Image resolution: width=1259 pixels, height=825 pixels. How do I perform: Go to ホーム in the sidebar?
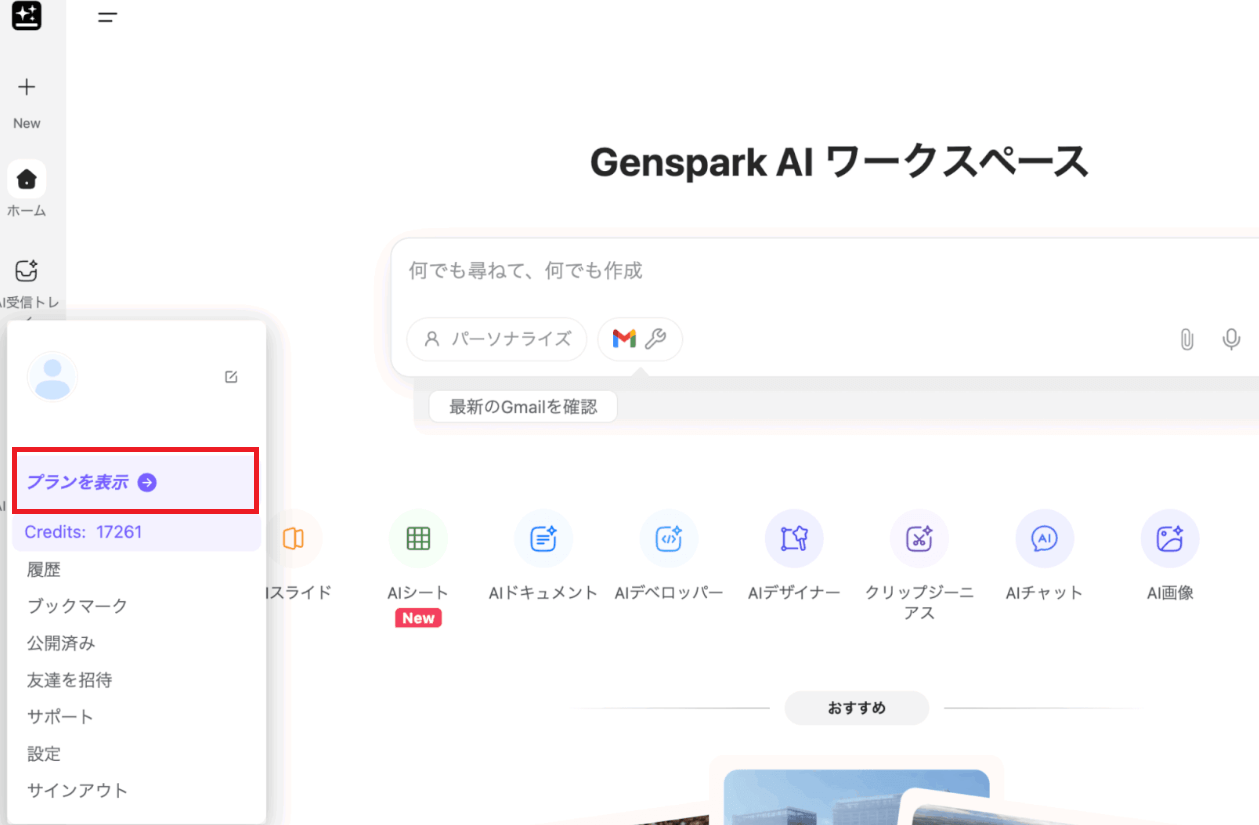tap(27, 180)
